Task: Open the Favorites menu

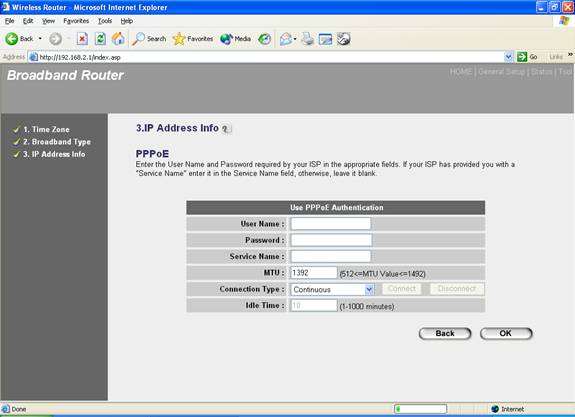Action: click(x=76, y=21)
